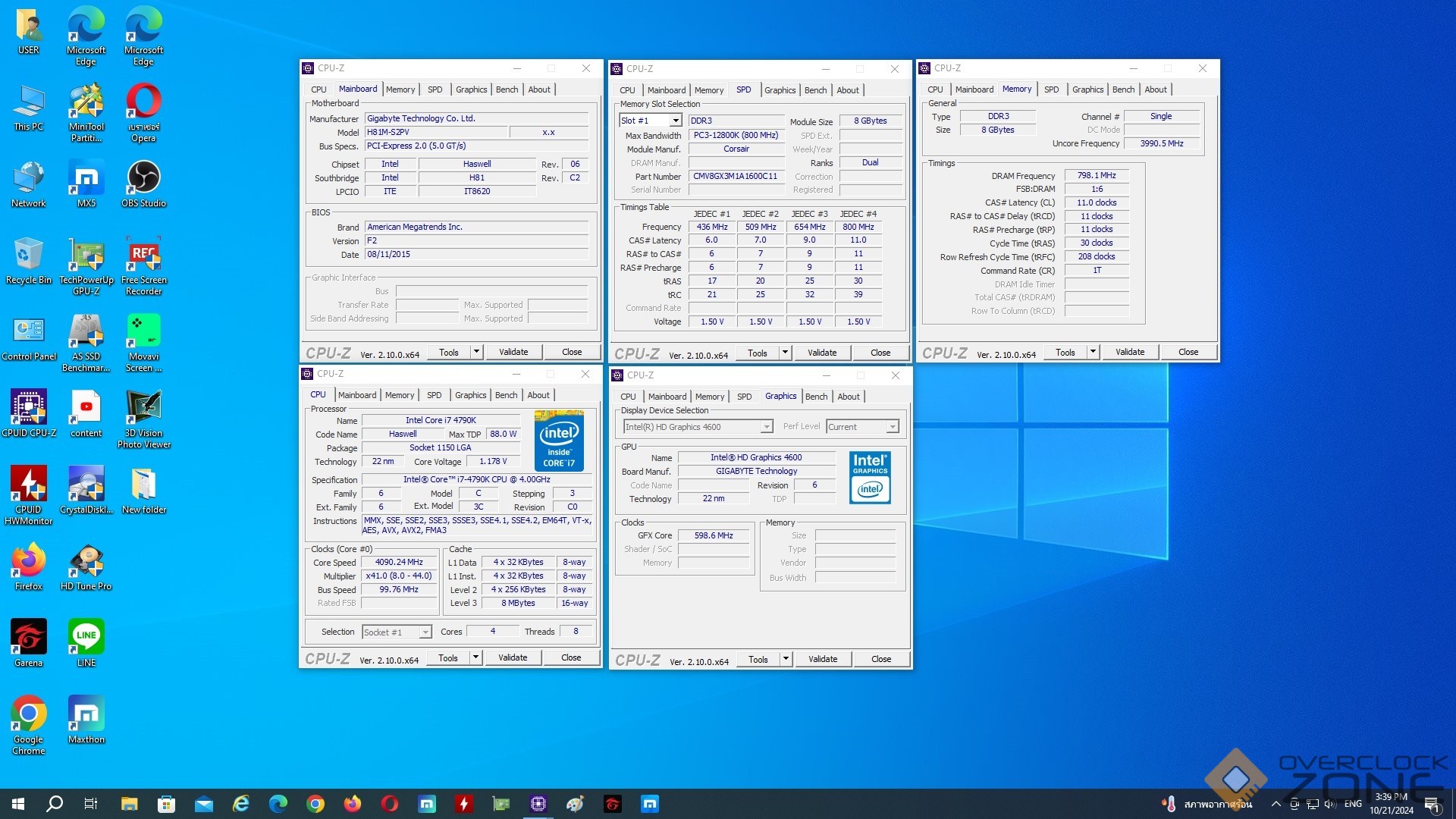Viewport: 1456px width, 819px height.
Task: Click the GFX Core 598.6 MHz value
Action: [714, 535]
